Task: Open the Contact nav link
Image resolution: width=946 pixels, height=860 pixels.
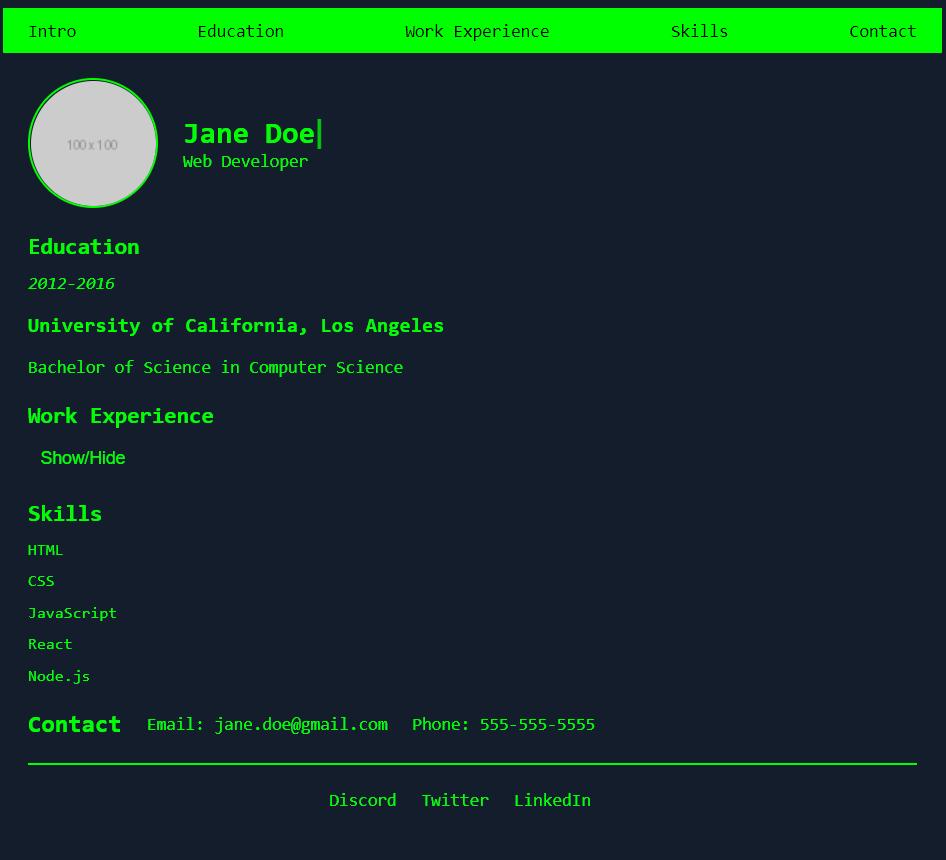Action: click(x=882, y=31)
